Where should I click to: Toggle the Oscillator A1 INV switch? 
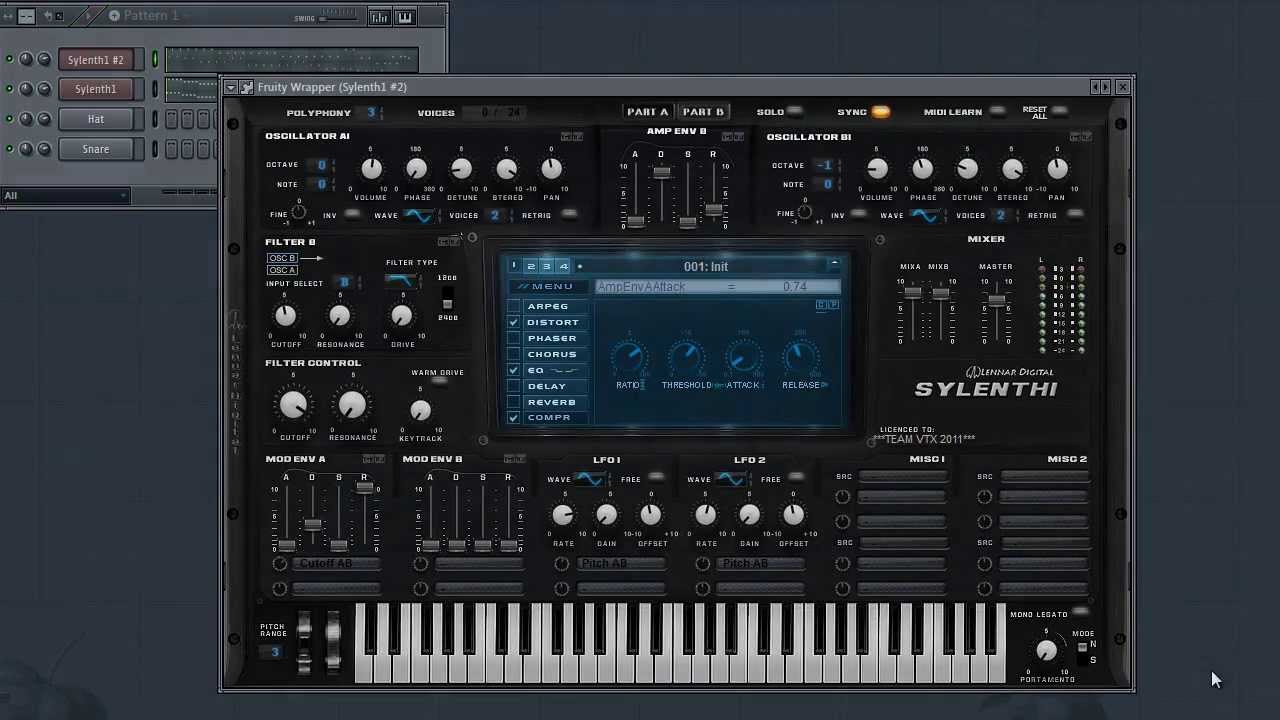(x=352, y=215)
